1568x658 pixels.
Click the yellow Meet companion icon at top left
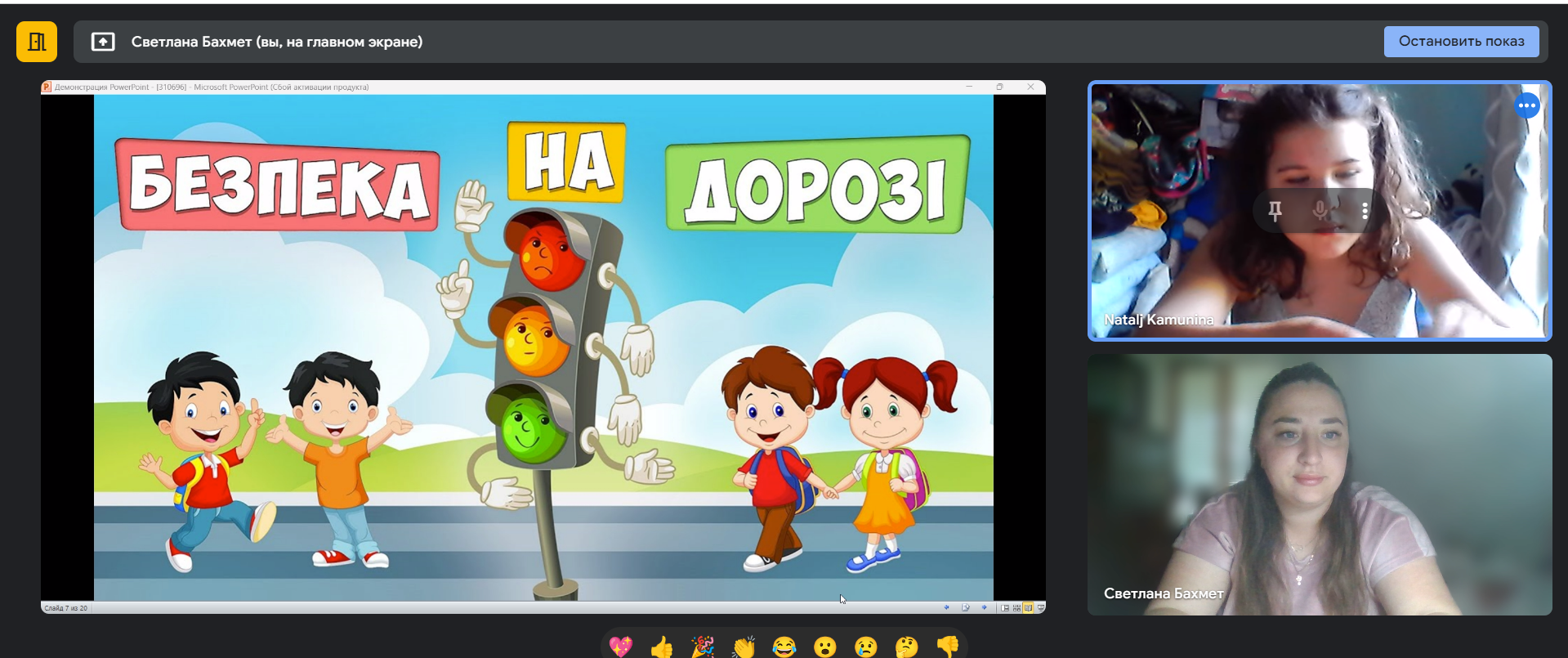[37, 42]
